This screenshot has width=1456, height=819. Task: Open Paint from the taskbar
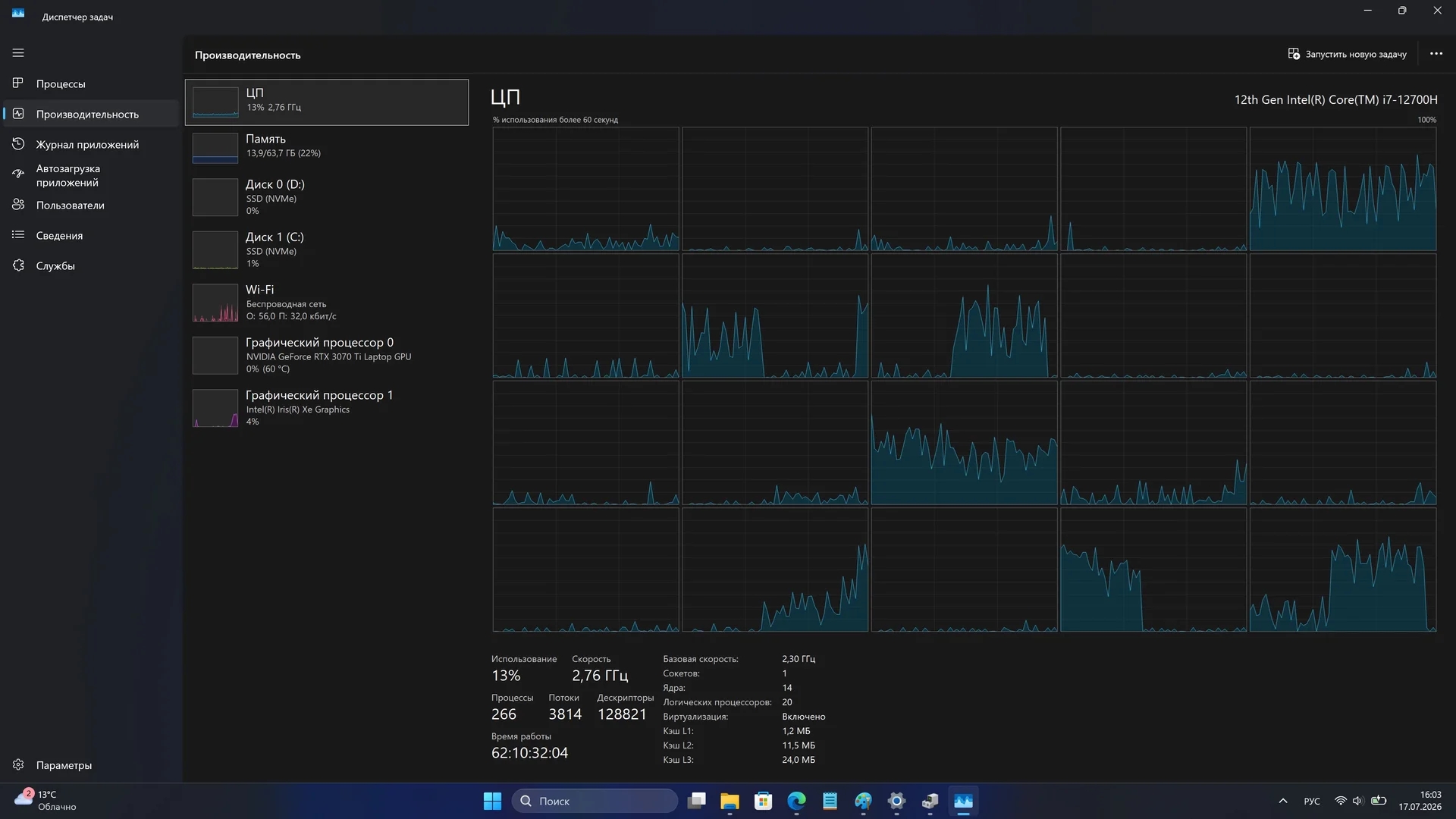pyautogui.click(x=863, y=801)
